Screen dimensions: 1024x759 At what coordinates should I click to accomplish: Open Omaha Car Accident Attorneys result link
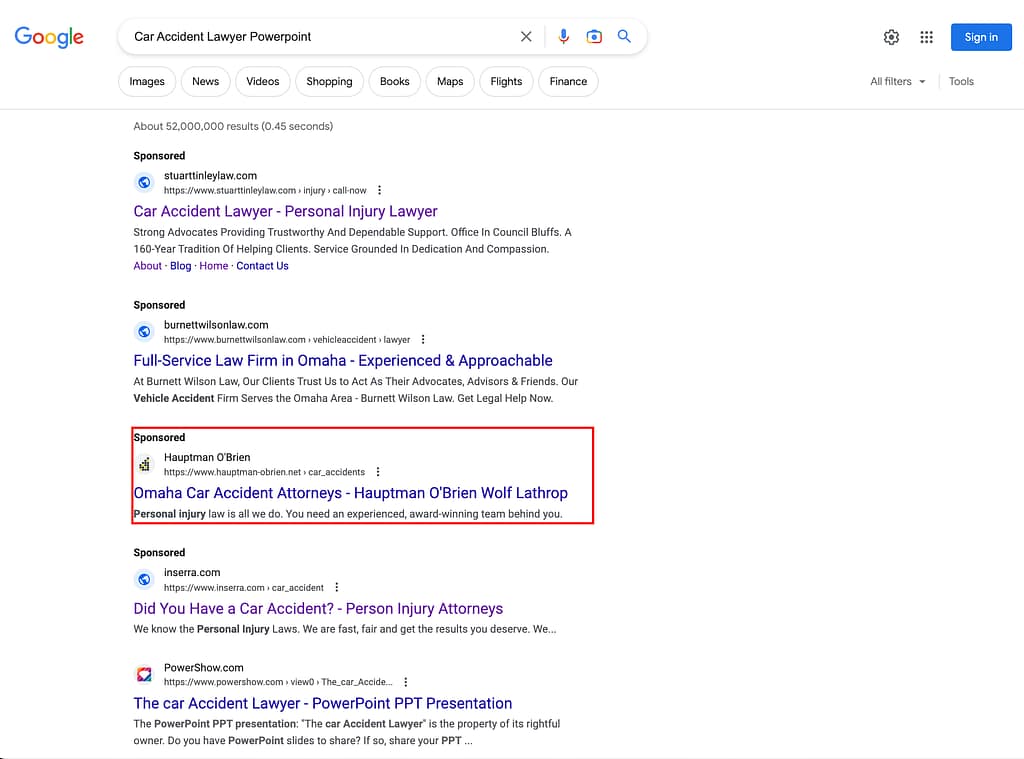pyautogui.click(x=351, y=493)
